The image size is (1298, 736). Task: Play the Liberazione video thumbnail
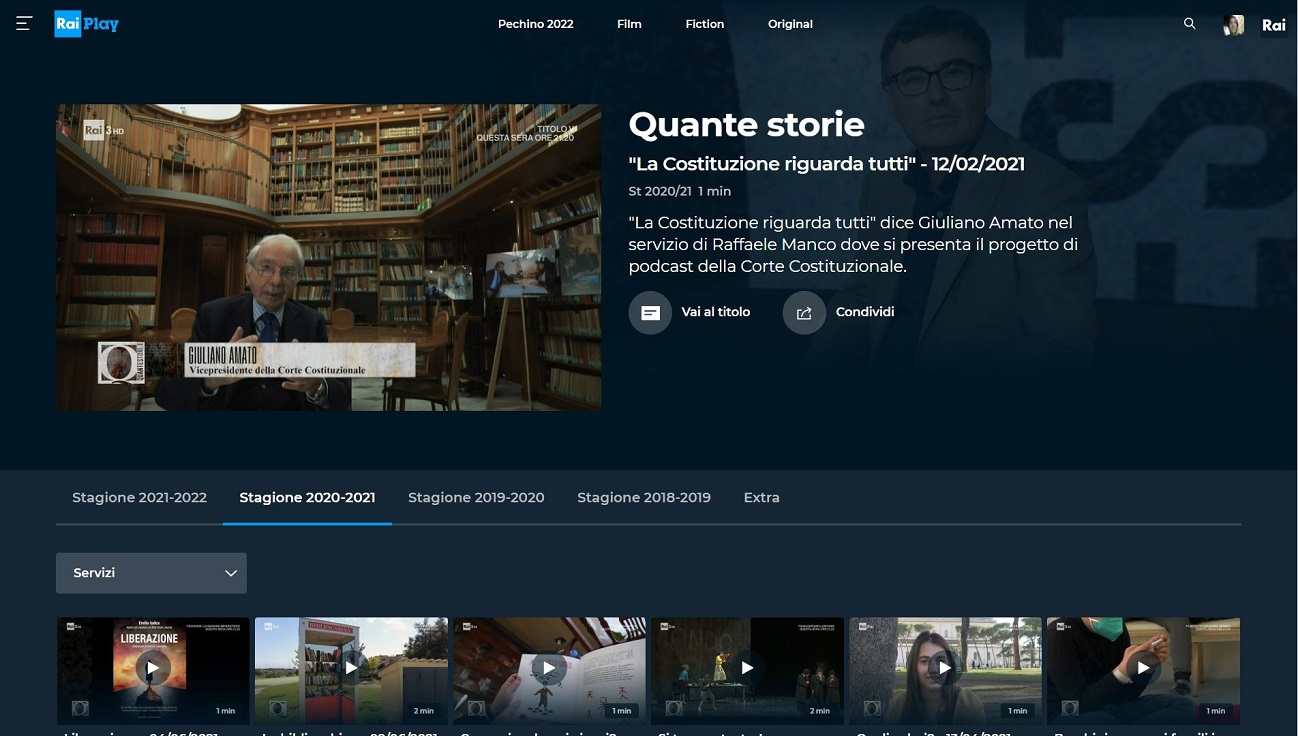(152, 668)
